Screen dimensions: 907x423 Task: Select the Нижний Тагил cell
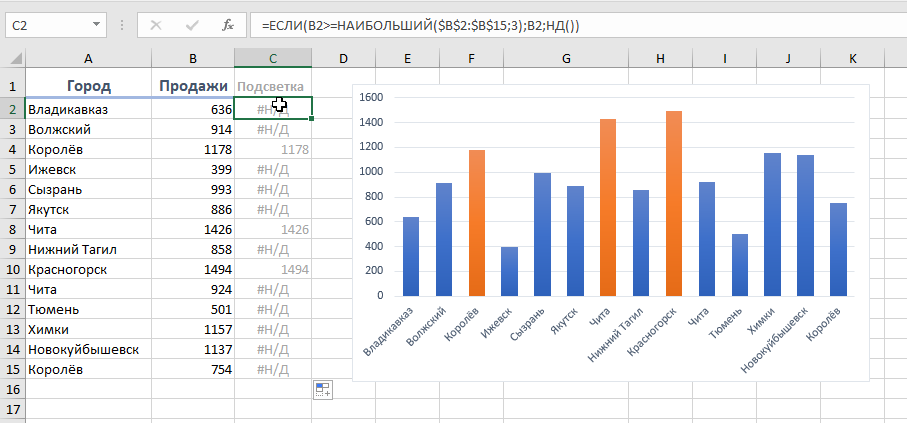[88, 249]
